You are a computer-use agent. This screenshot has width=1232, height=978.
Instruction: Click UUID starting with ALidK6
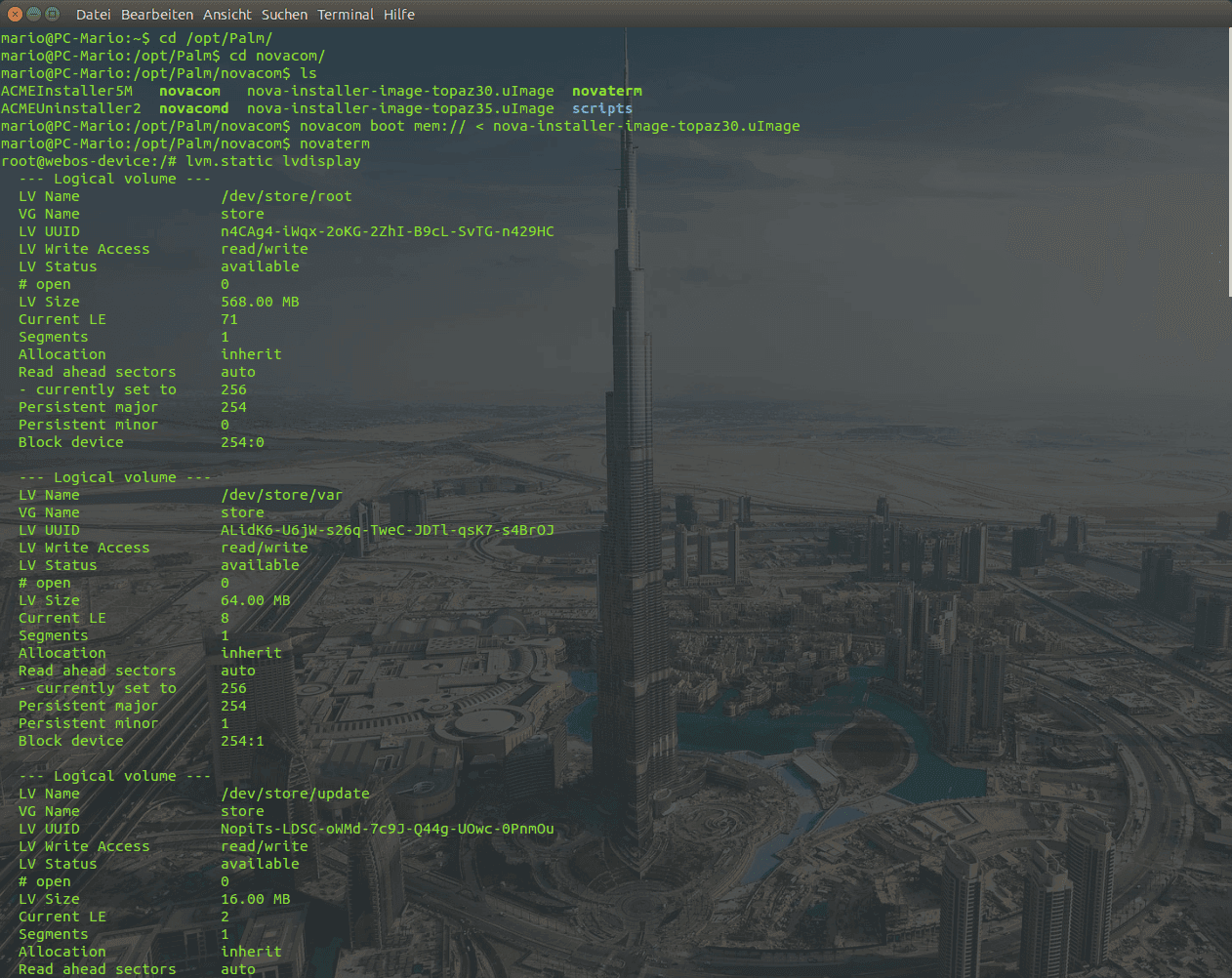pos(388,530)
